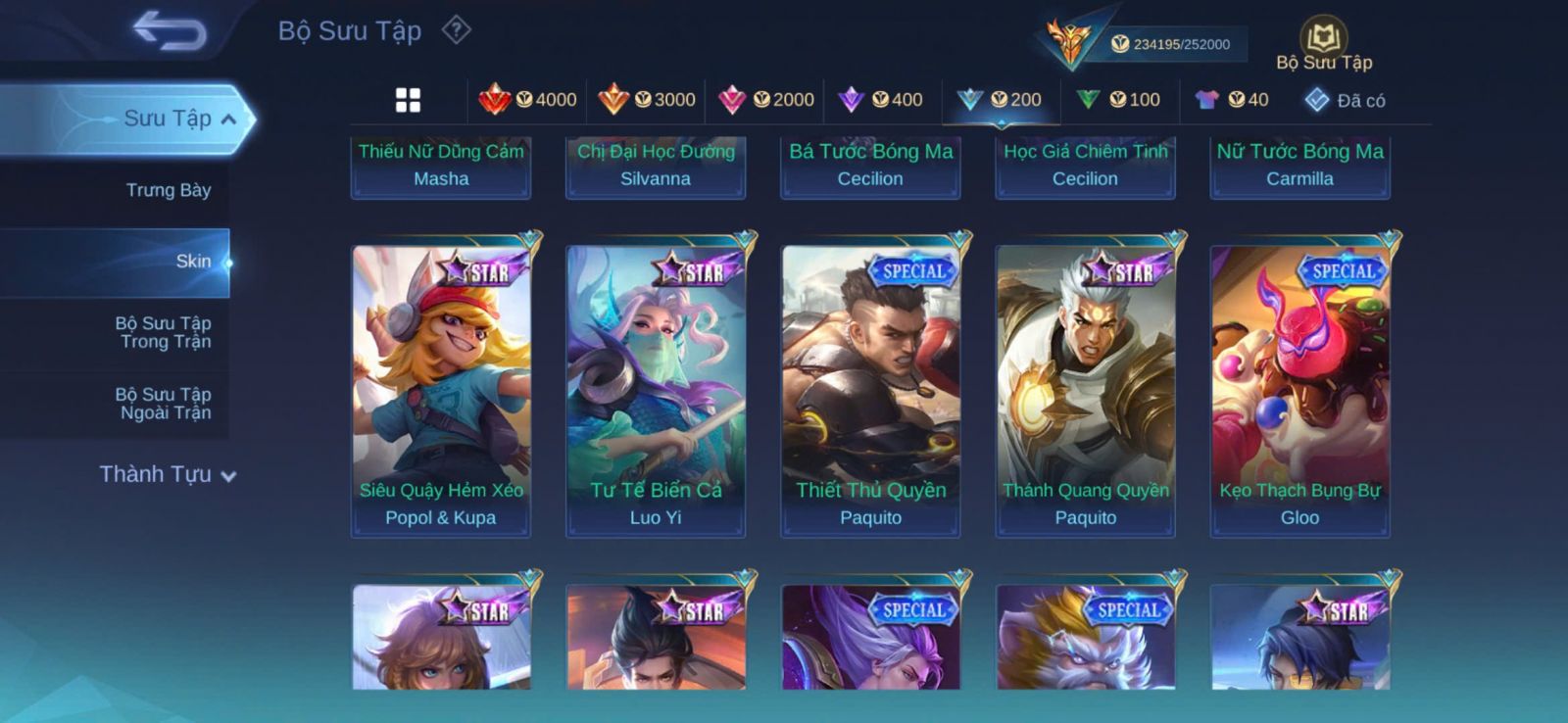Expand the Thành Tựu section
Screen dimensions: 1568x723
[168, 474]
